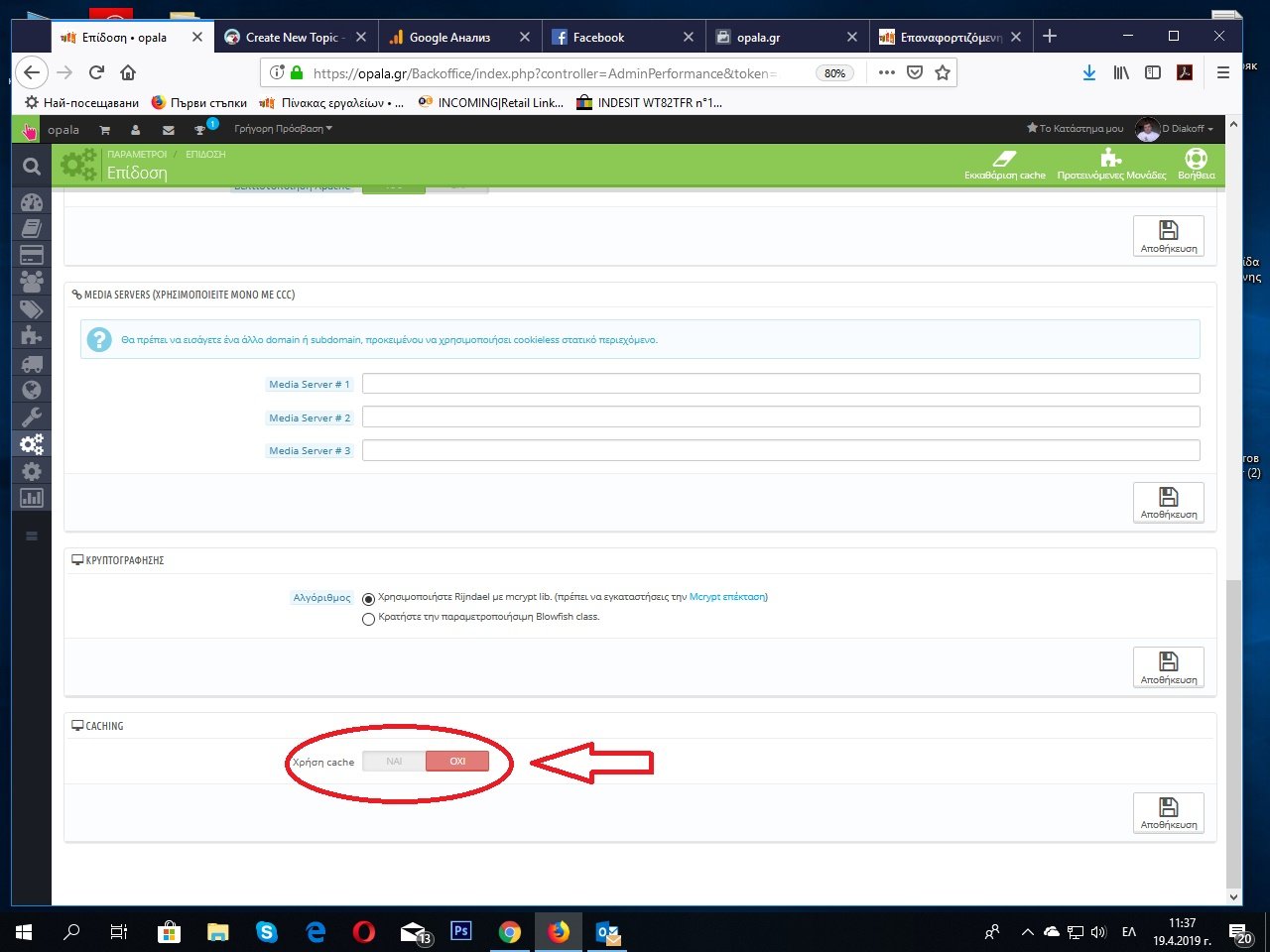Open the Firefox downloads arrow
Viewport: 1270px width, 952px height.
point(1089,72)
